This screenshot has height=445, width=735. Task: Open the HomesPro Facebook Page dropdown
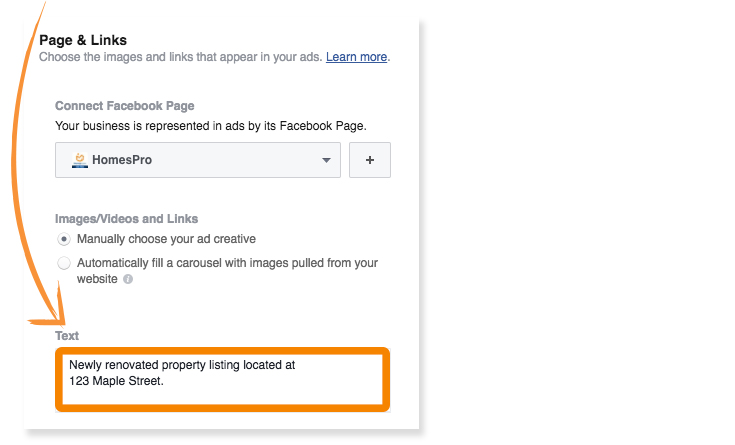pyautogui.click(x=198, y=160)
